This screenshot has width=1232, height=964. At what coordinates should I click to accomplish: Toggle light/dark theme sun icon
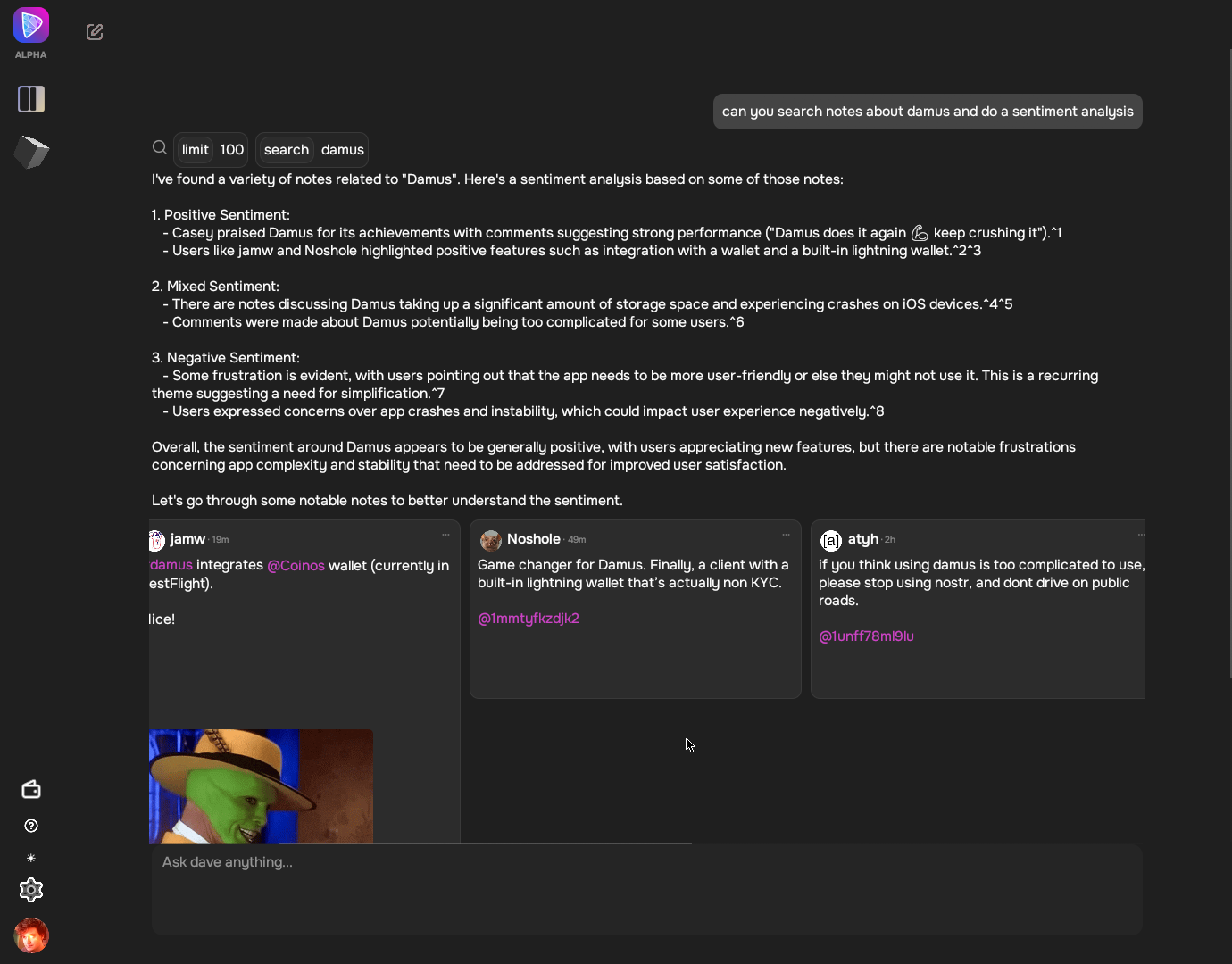click(x=31, y=858)
